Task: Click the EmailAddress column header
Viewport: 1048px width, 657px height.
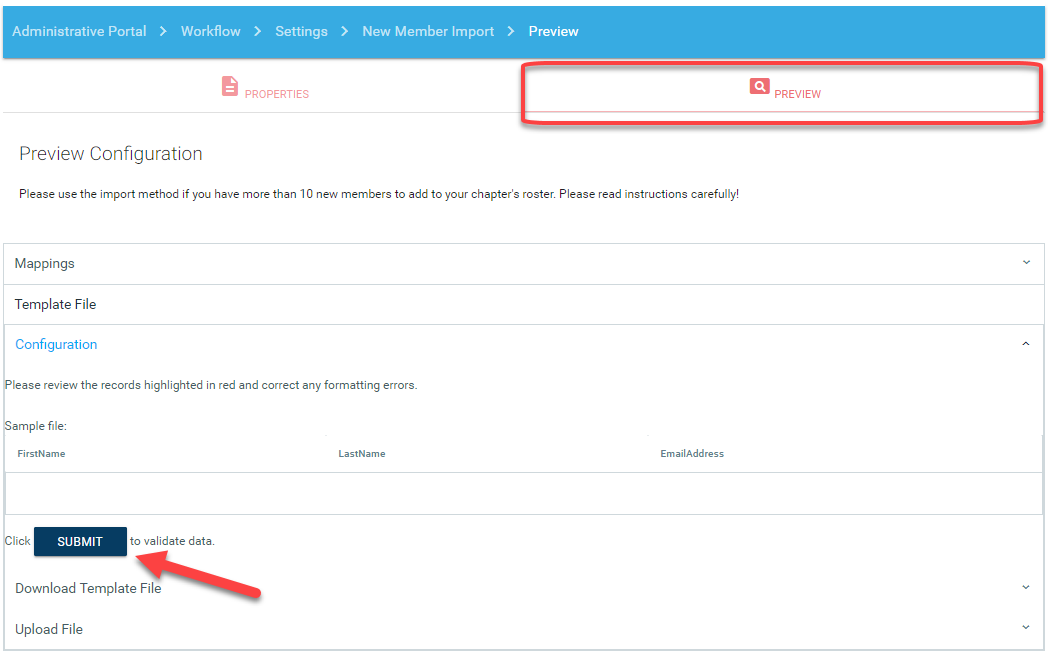Action: coord(692,454)
